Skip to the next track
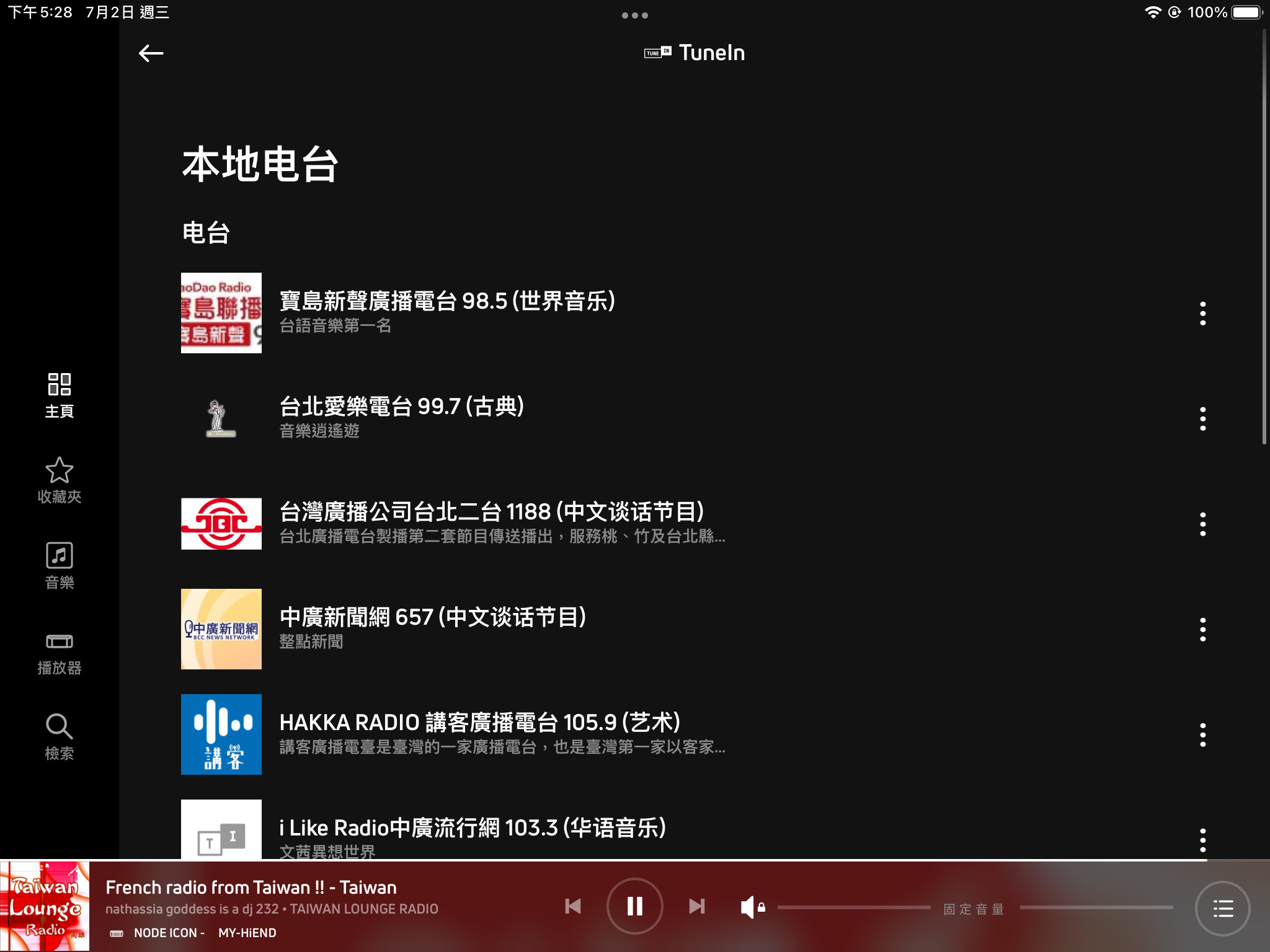Screen dimensions: 1270x952 click(x=697, y=907)
